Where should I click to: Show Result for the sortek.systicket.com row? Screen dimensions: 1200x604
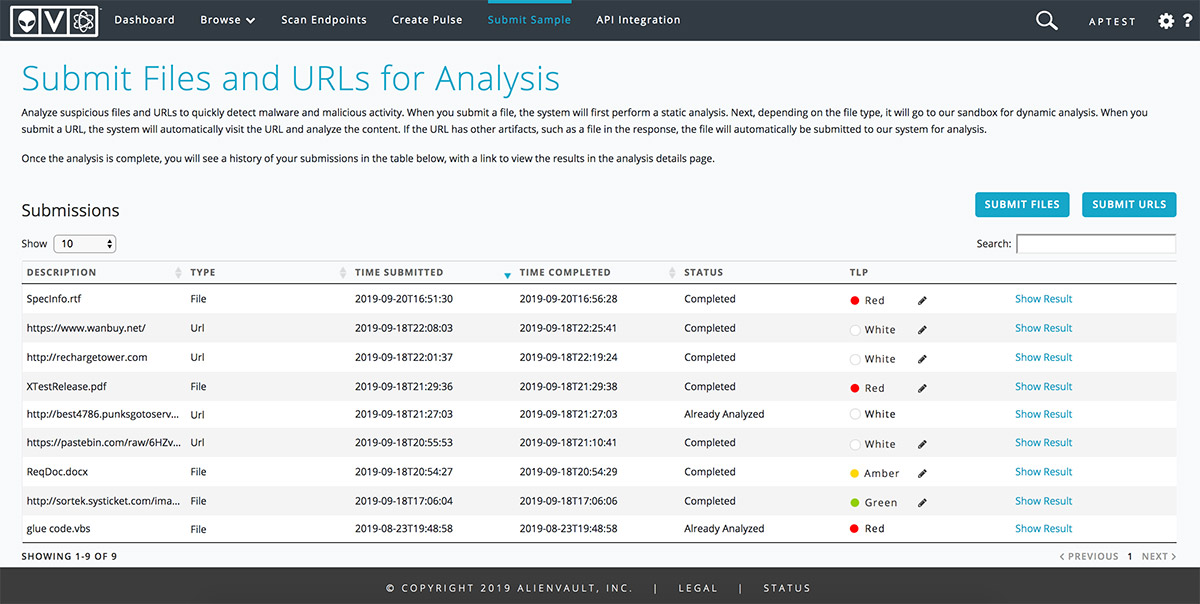pos(1043,501)
